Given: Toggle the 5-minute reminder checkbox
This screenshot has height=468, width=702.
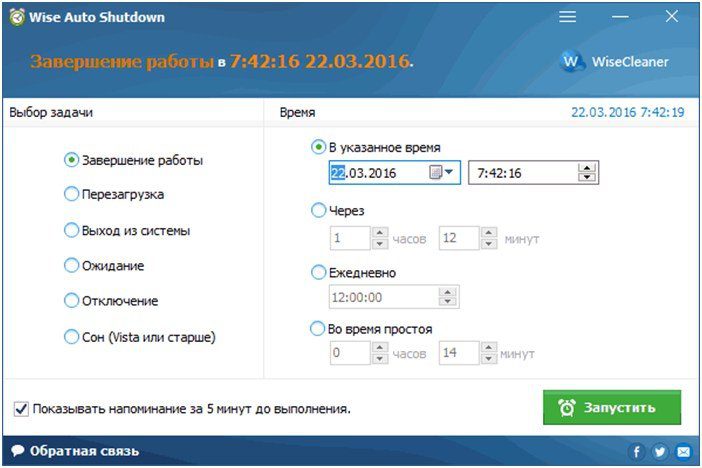Looking at the screenshot, I should [x=21, y=408].
